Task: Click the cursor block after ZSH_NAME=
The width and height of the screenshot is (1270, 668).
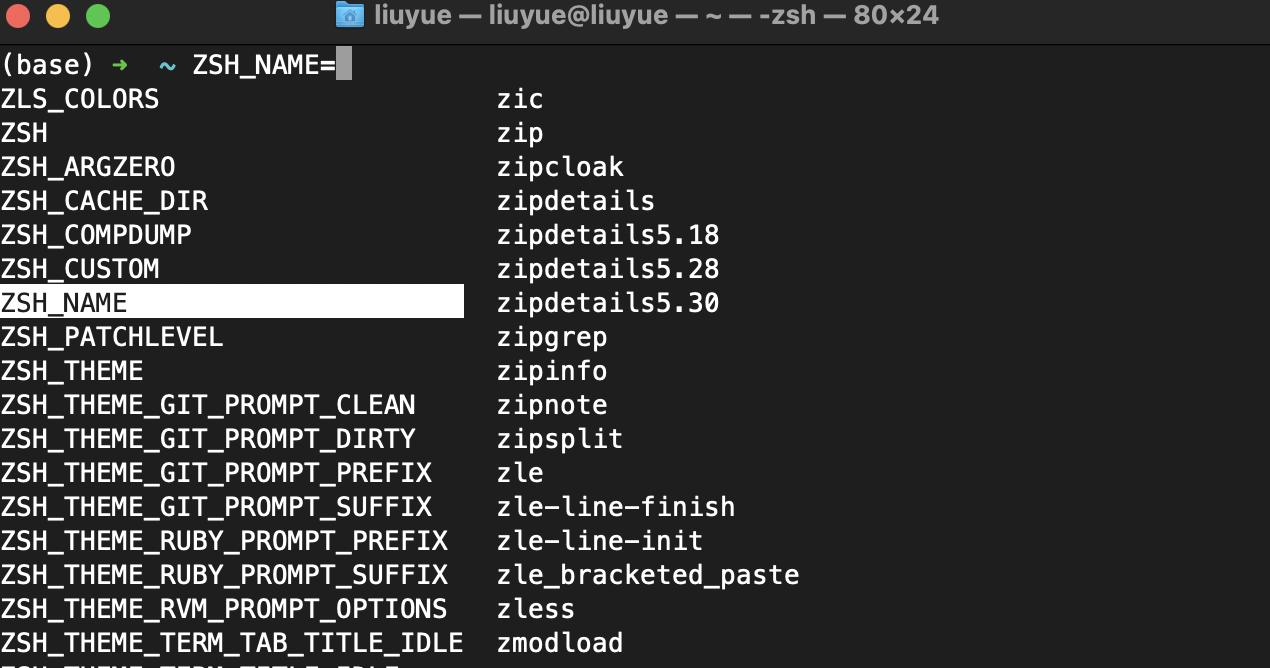Action: point(344,65)
